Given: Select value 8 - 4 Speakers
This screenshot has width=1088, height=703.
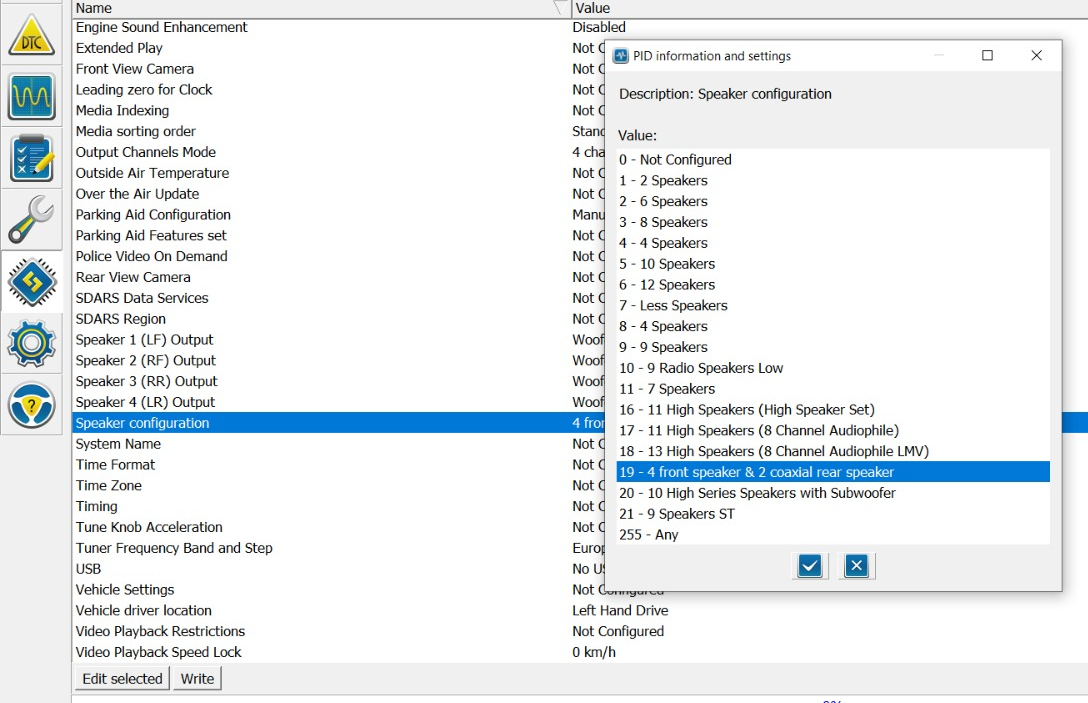Looking at the screenshot, I should 833,326.
